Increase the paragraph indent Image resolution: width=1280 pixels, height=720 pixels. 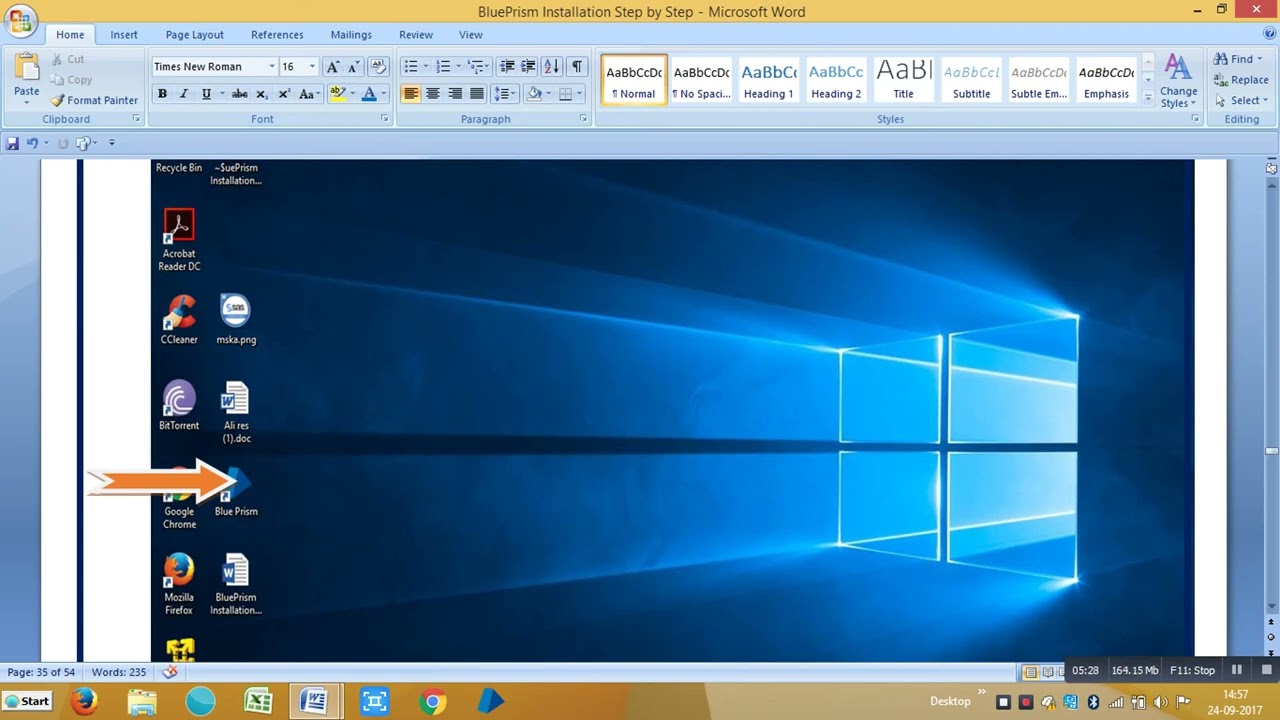[528, 66]
